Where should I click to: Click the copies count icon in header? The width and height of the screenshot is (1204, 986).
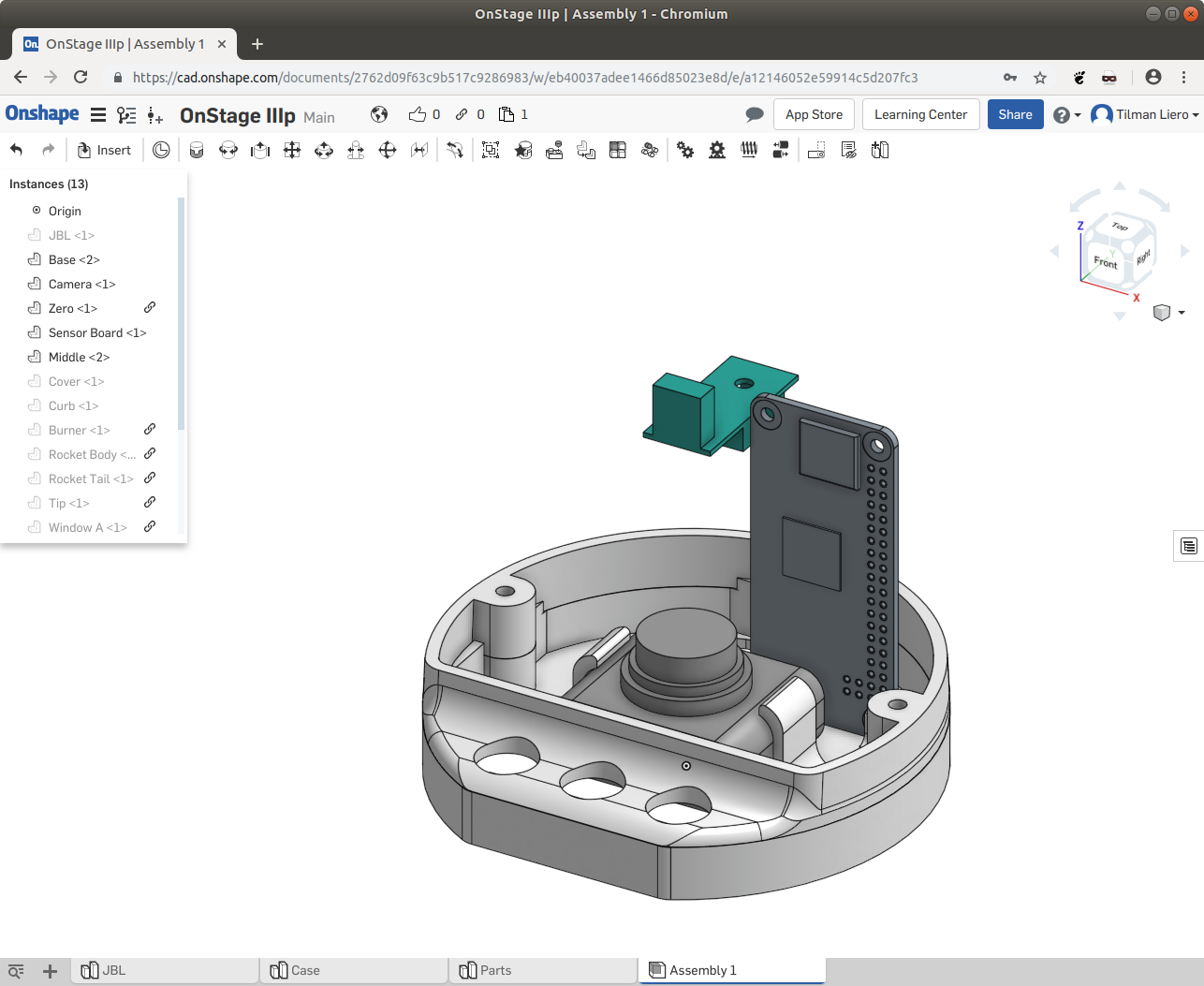click(507, 114)
